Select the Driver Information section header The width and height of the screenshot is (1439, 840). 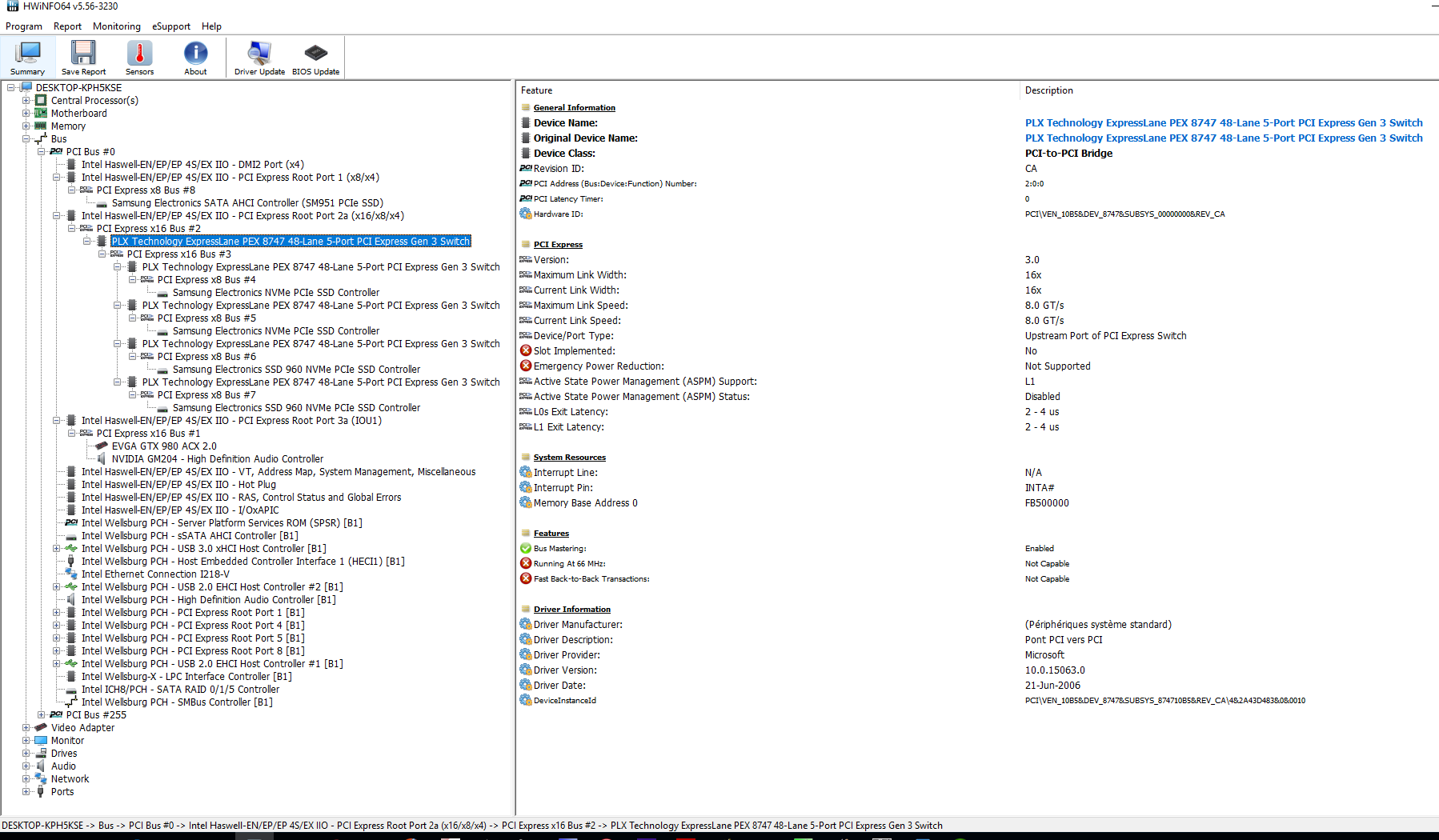click(x=572, y=610)
